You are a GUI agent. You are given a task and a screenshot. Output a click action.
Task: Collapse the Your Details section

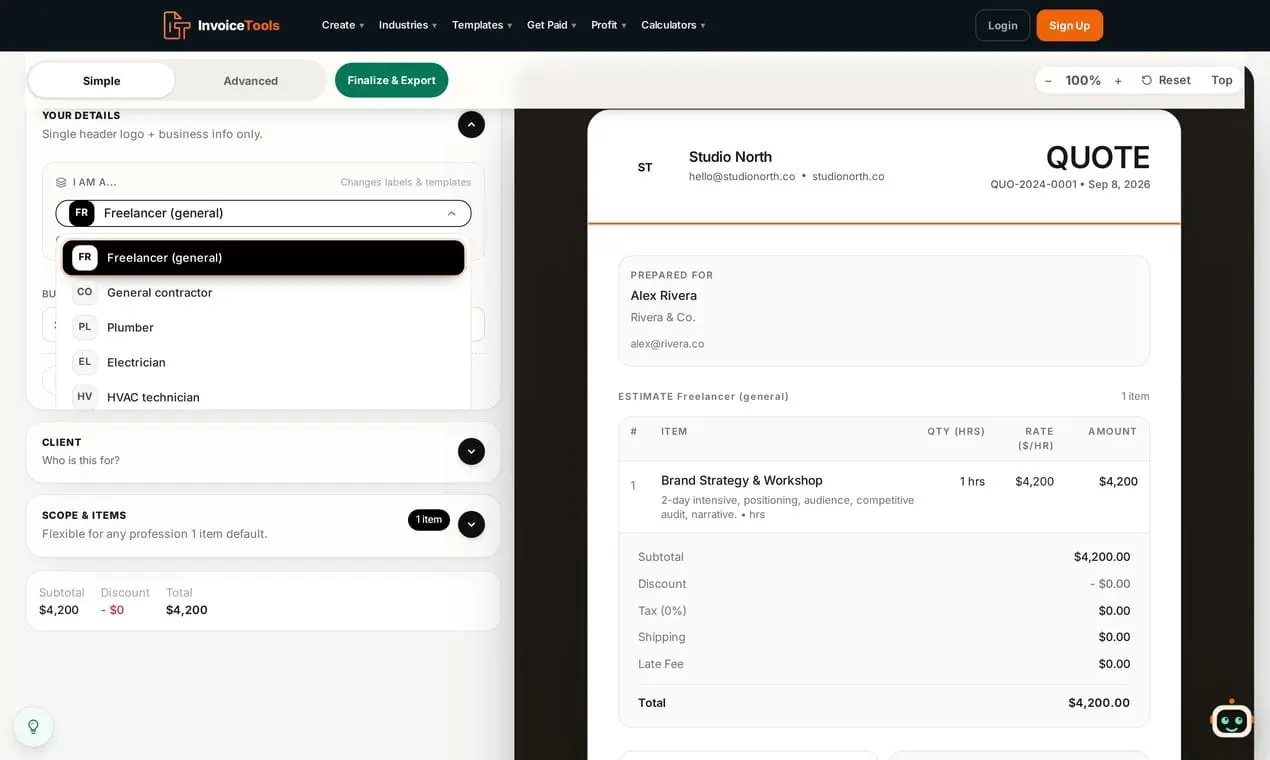471,124
